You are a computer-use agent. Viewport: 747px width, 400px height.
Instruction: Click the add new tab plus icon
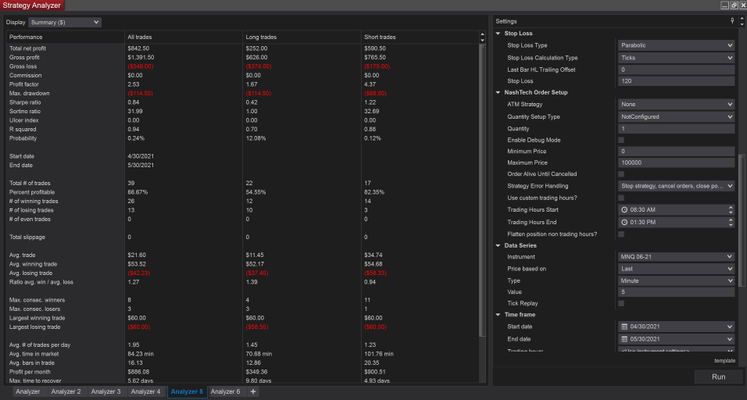(x=253, y=392)
